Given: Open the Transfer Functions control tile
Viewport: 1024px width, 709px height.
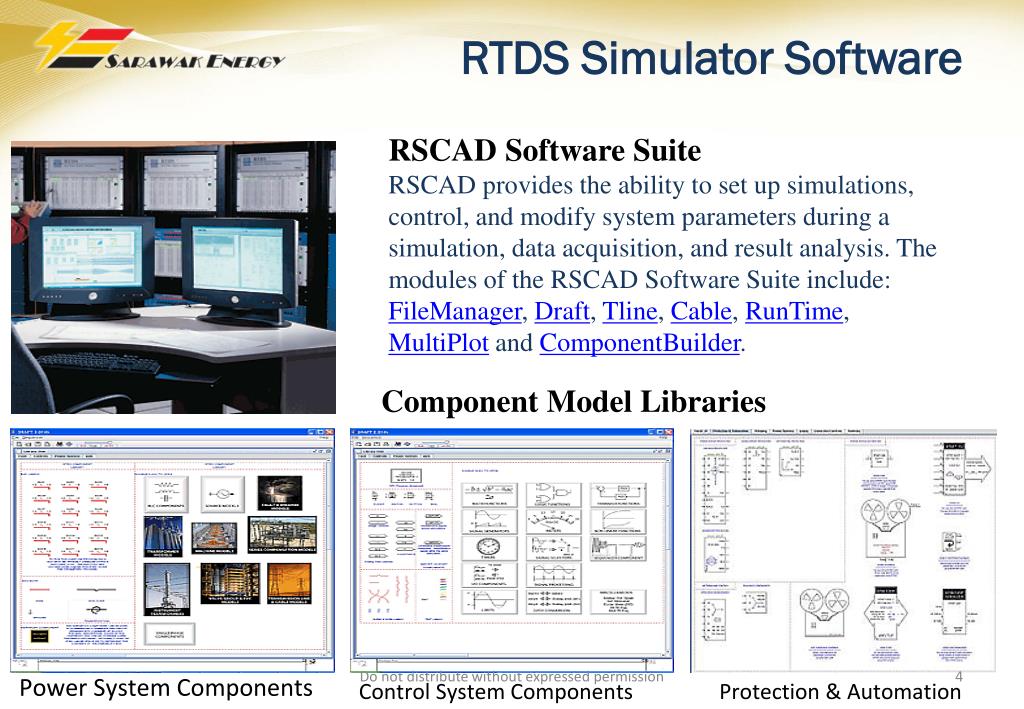Looking at the screenshot, I should point(617,495).
